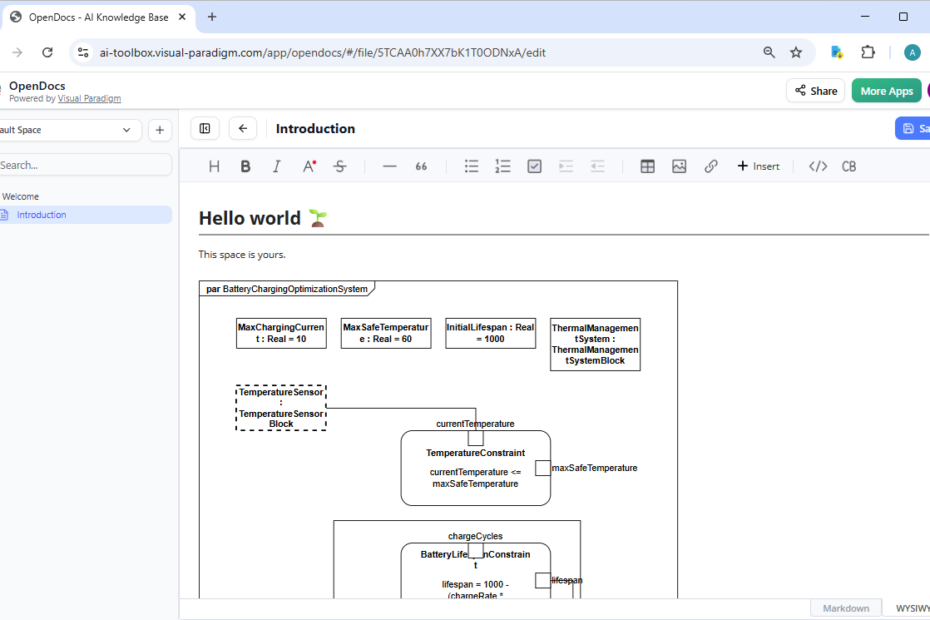930x620 pixels.
Task: Open the Insert menu
Action: (758, 166)
